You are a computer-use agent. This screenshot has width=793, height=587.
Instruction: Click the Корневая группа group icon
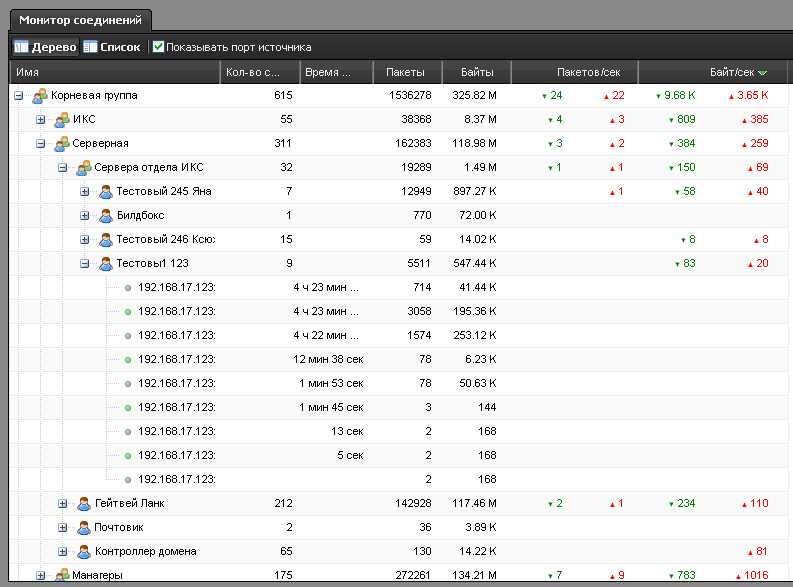40,96
